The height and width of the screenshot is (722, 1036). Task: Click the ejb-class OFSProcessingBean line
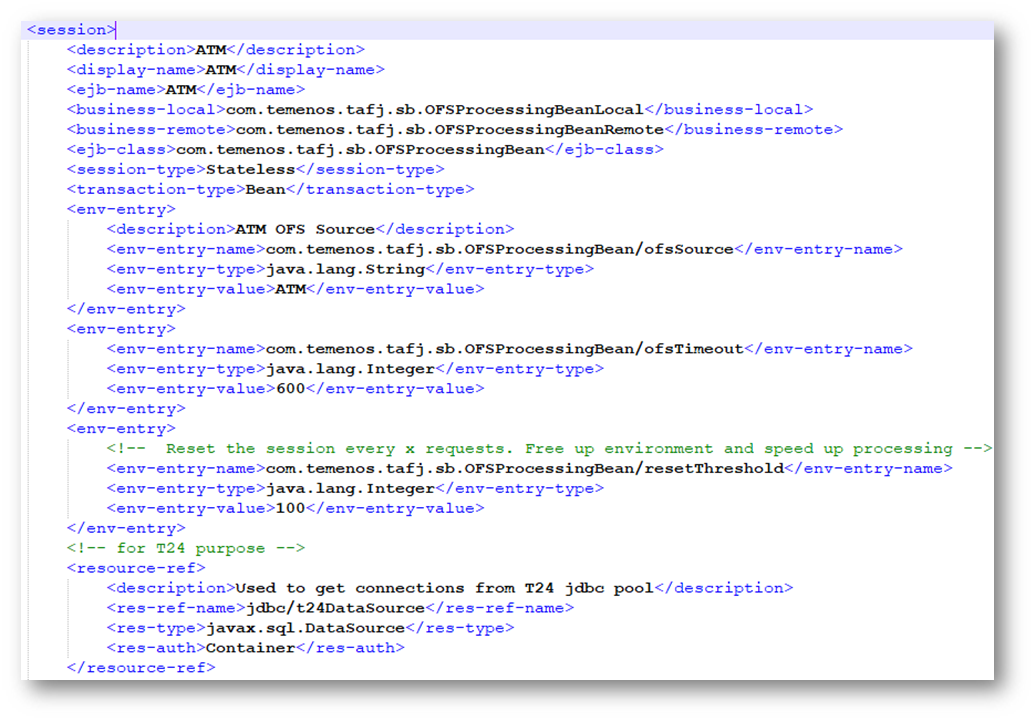point(364,150)
